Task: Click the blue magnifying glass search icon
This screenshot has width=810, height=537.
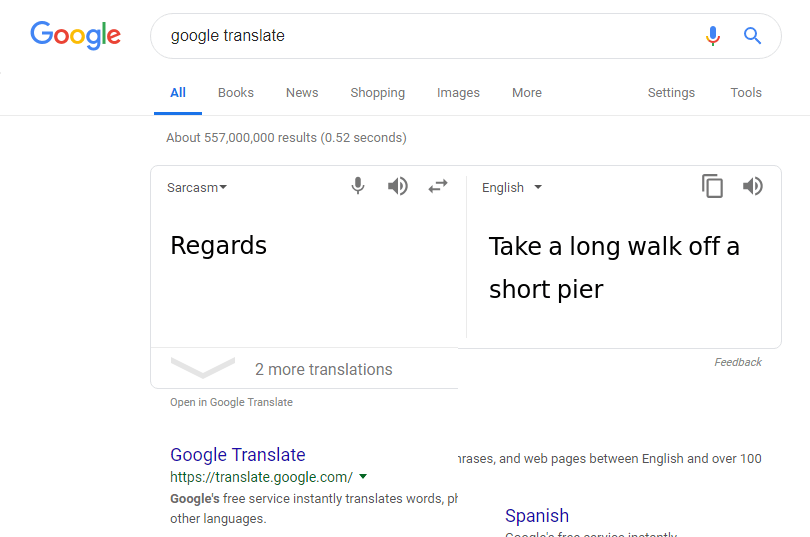Action: 752,36
